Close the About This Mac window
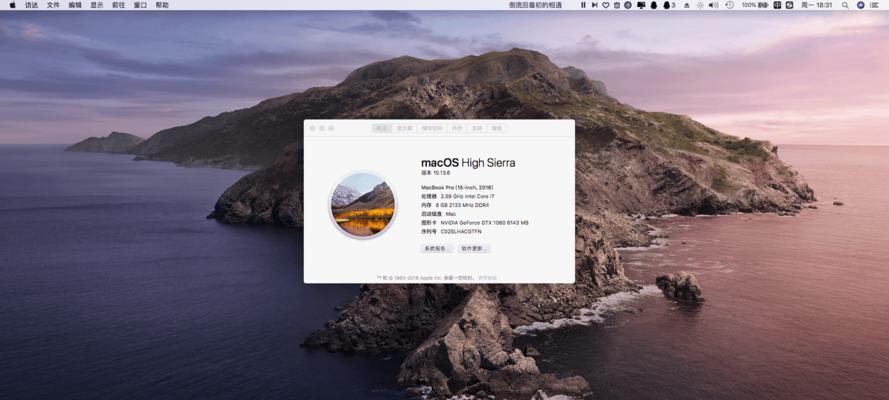Screen dimensions: 889x400 coord(312,129)
